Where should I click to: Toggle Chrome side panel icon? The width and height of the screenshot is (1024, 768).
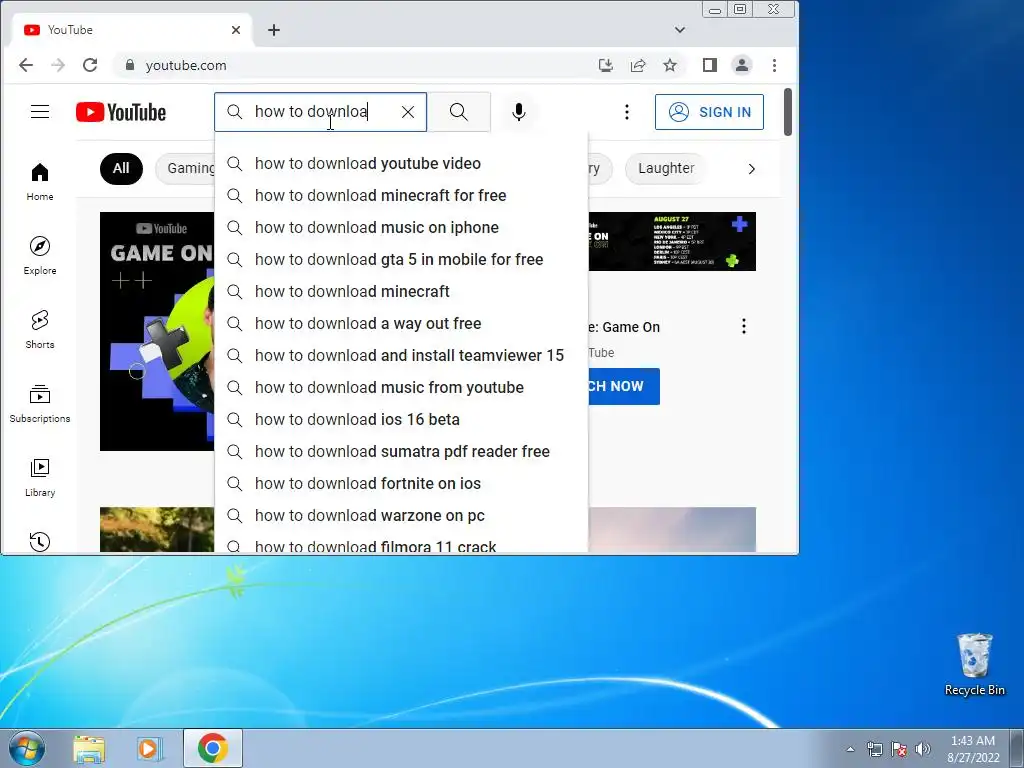click(710, 65)
